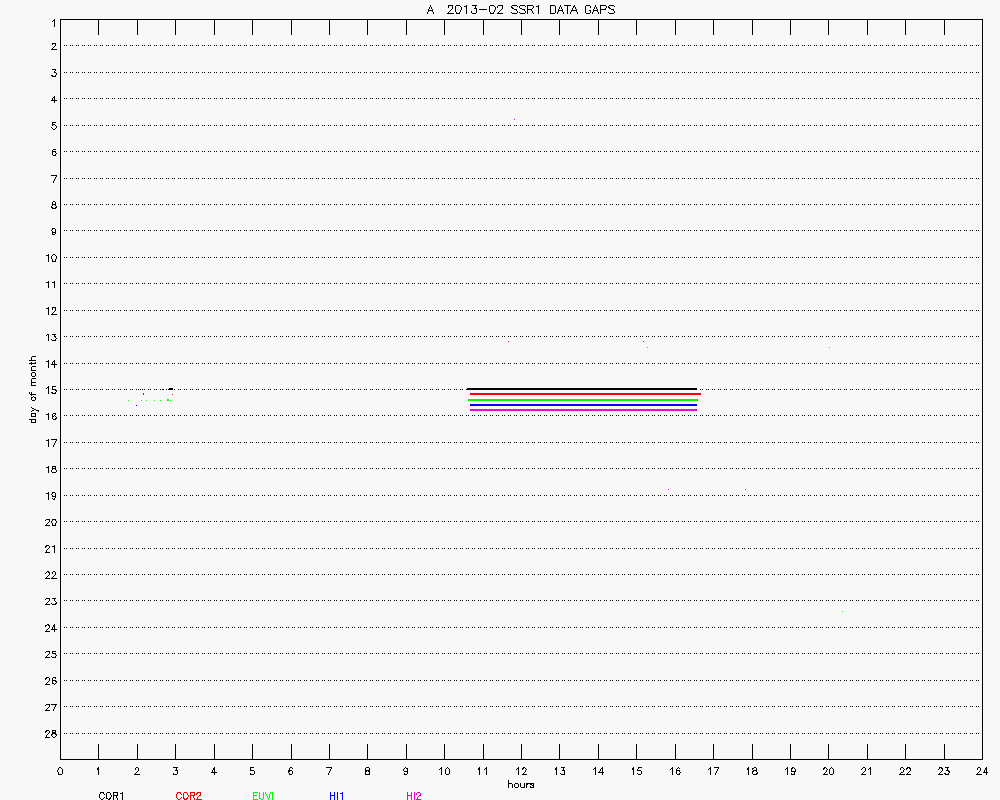Click the magenta HI2 legend label

tap(413, 796)
